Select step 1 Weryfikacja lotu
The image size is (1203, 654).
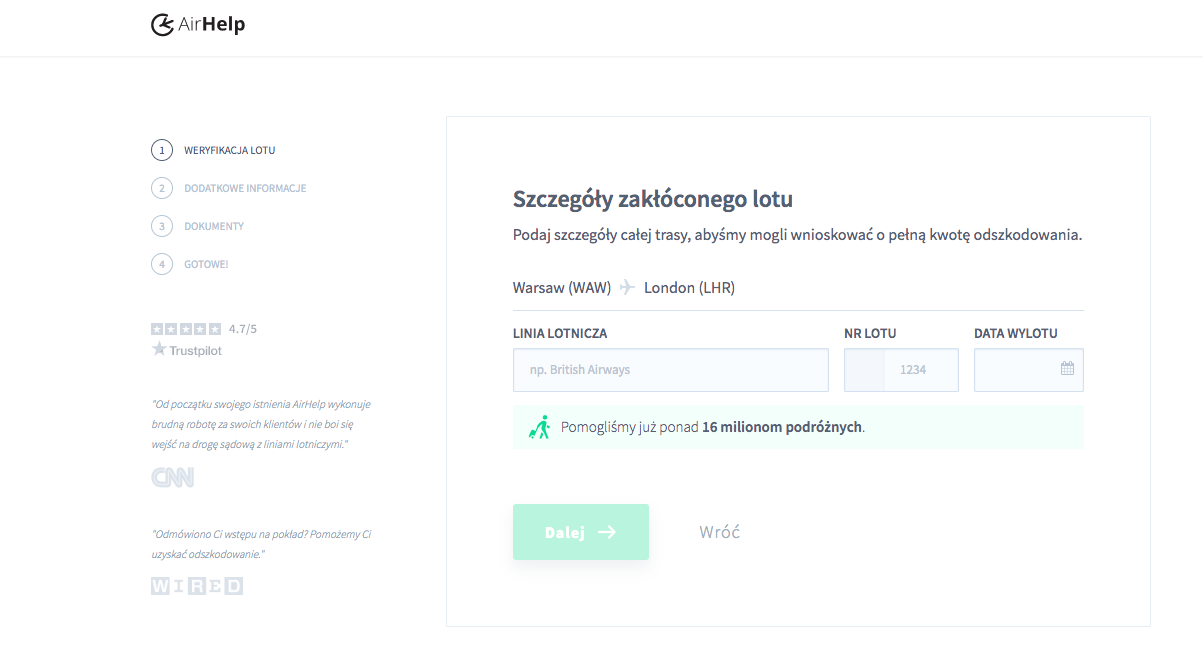point(213,150)
